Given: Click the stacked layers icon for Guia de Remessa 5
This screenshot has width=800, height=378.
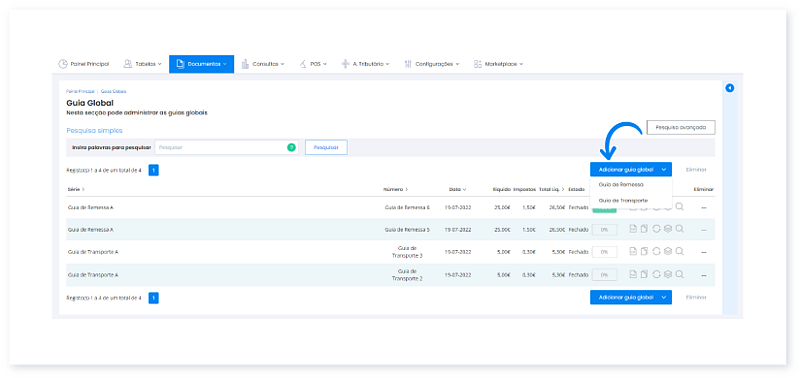Looking at the screenshot, I should (x=668, y=230).
